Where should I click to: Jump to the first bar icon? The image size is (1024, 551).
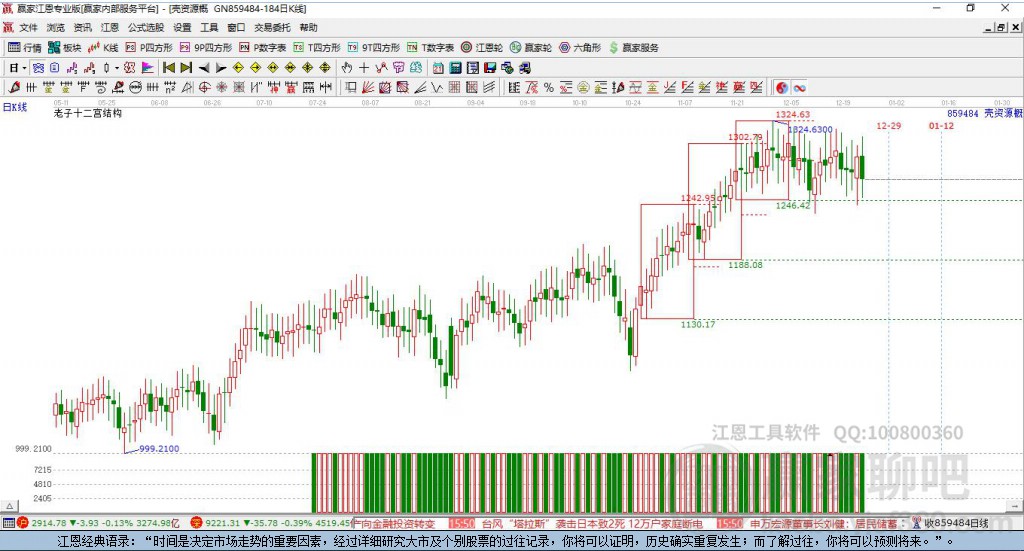tap(168, 68)
